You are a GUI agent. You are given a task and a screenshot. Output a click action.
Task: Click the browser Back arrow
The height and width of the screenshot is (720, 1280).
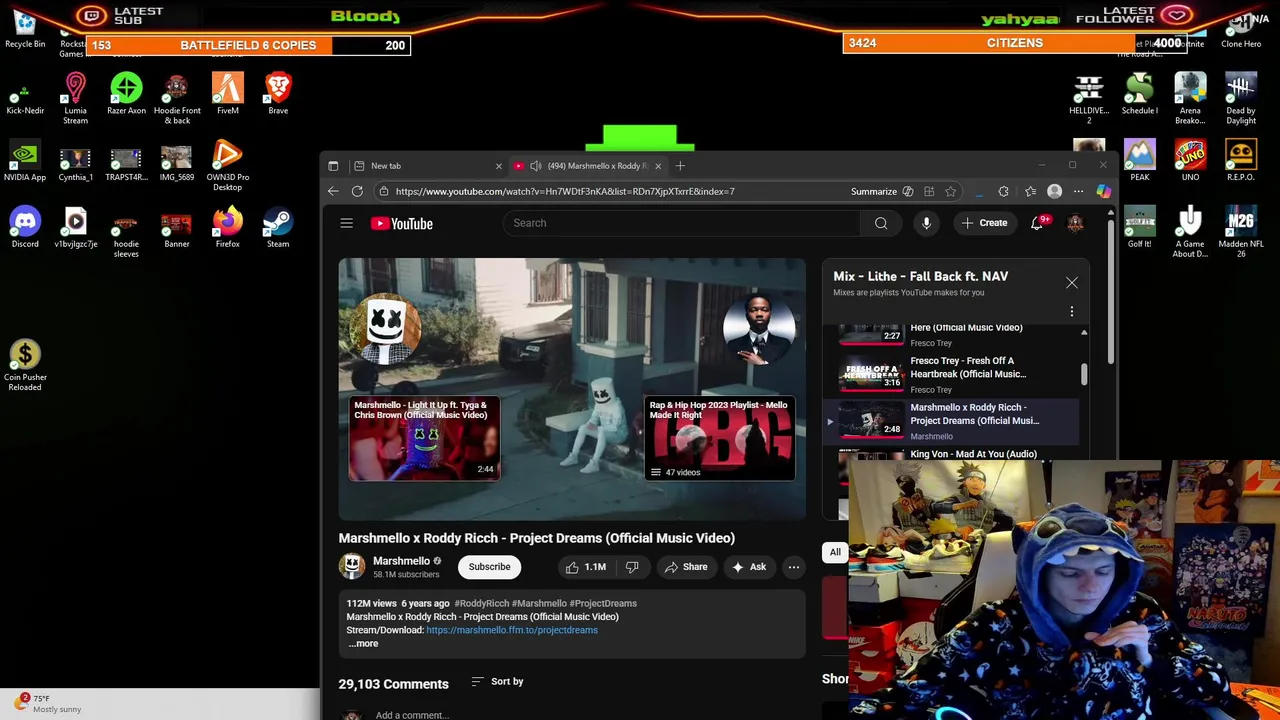(x=333, y=191)
